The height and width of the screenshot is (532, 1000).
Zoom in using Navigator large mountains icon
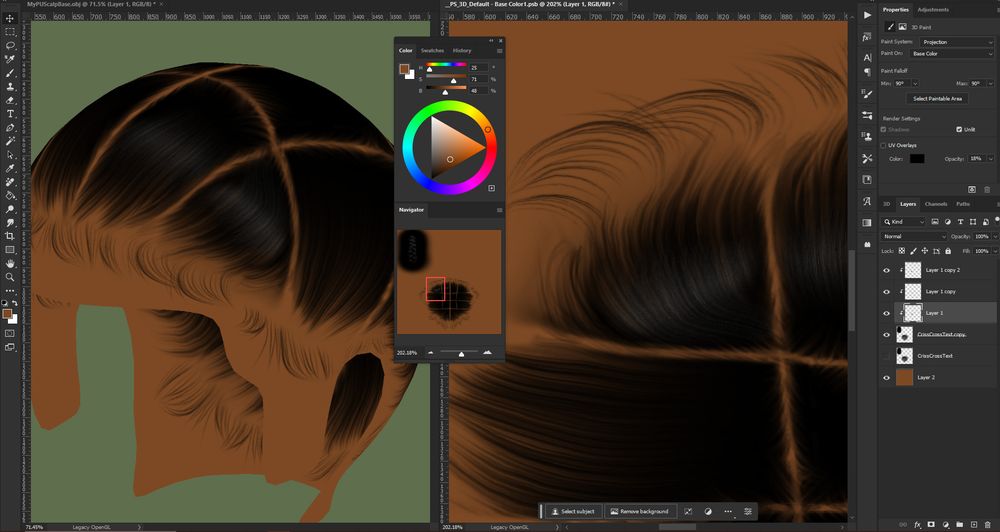point(488,352)
